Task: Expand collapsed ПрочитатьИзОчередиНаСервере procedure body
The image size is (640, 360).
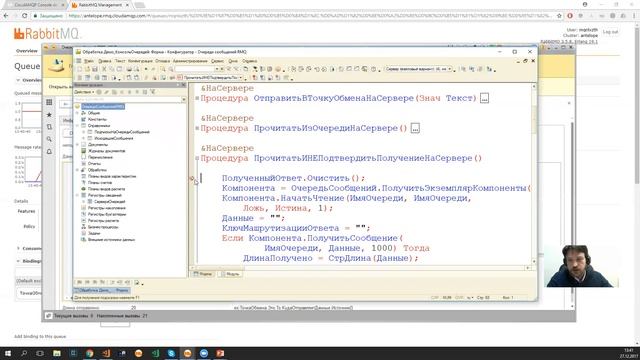Action: (415, 129)
